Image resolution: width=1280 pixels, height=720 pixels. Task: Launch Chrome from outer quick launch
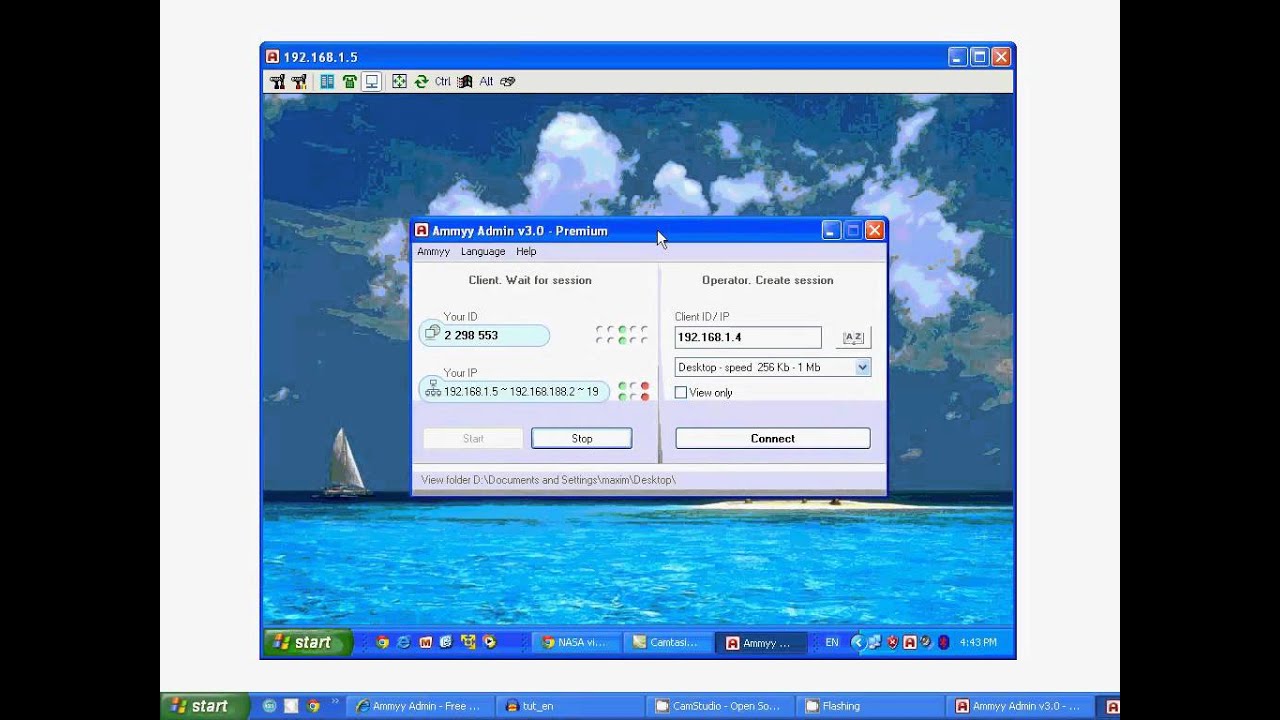pyautogui.click(x=313, y=706)
